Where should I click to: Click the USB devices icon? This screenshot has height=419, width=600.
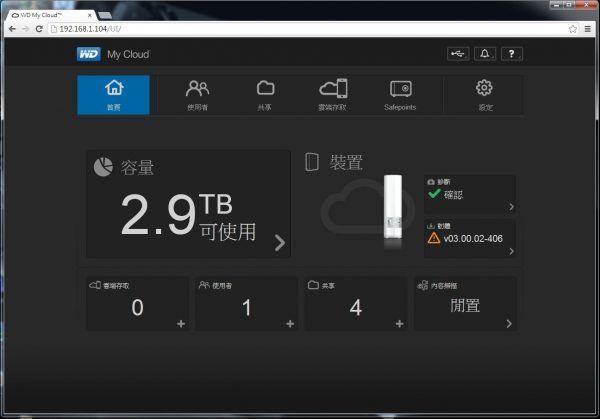point(458,54)
